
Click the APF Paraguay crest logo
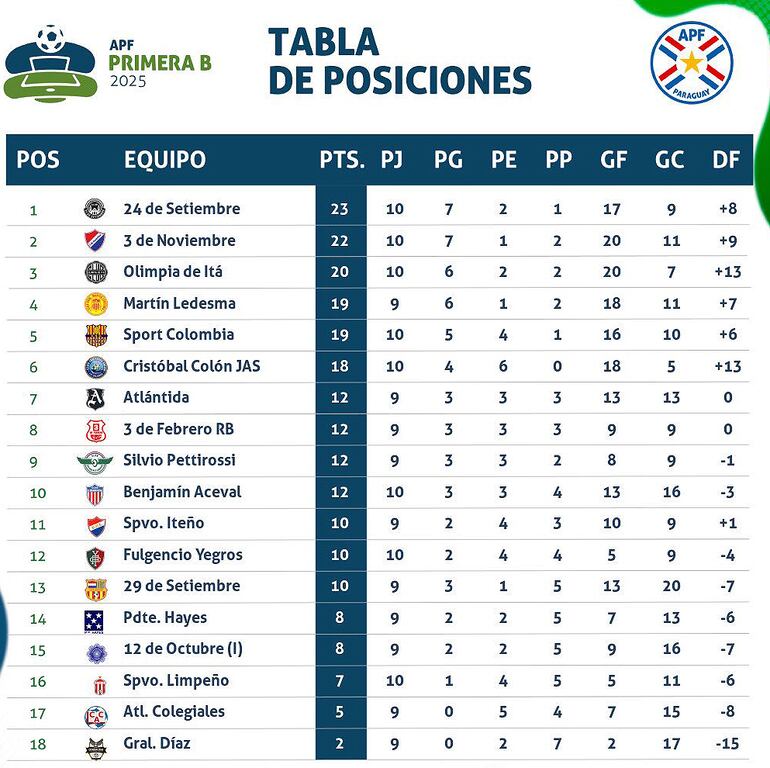pos(691,61)
